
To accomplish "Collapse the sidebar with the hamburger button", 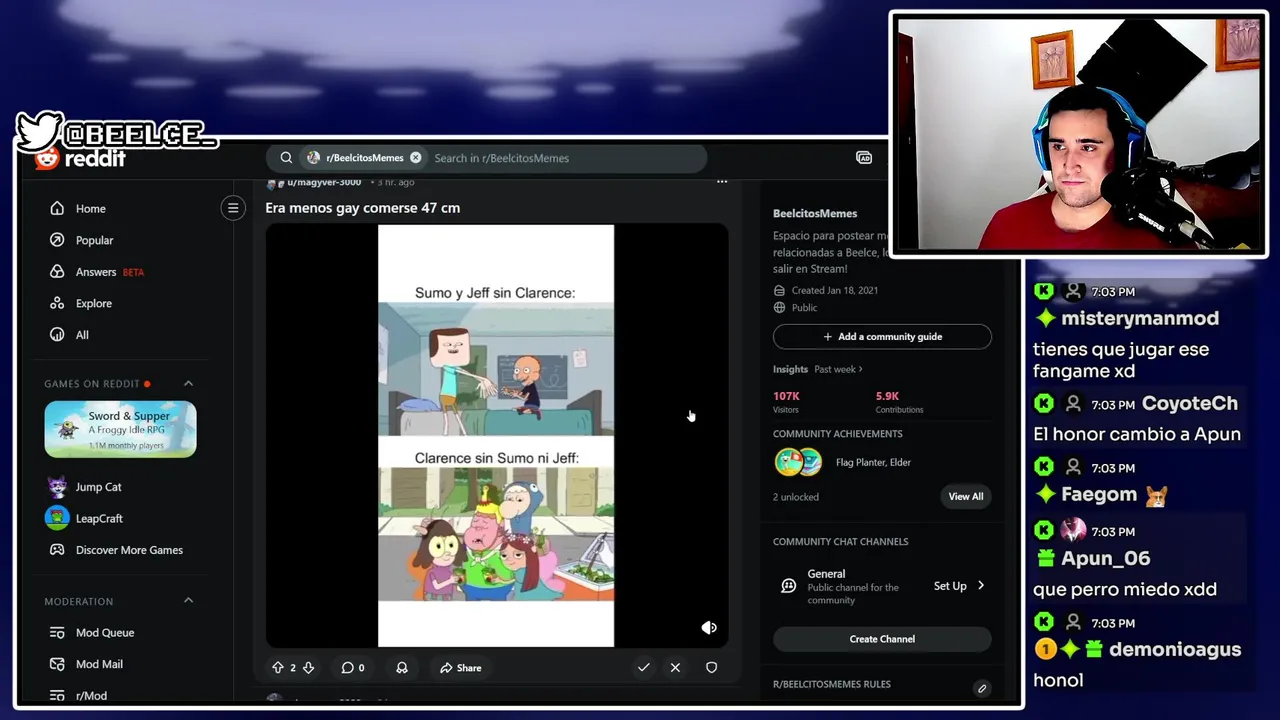I will 233,208.
